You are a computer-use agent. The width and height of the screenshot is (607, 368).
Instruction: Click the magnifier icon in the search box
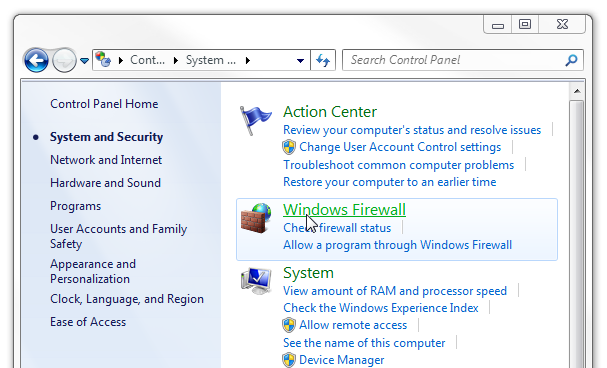coord(571,60)
